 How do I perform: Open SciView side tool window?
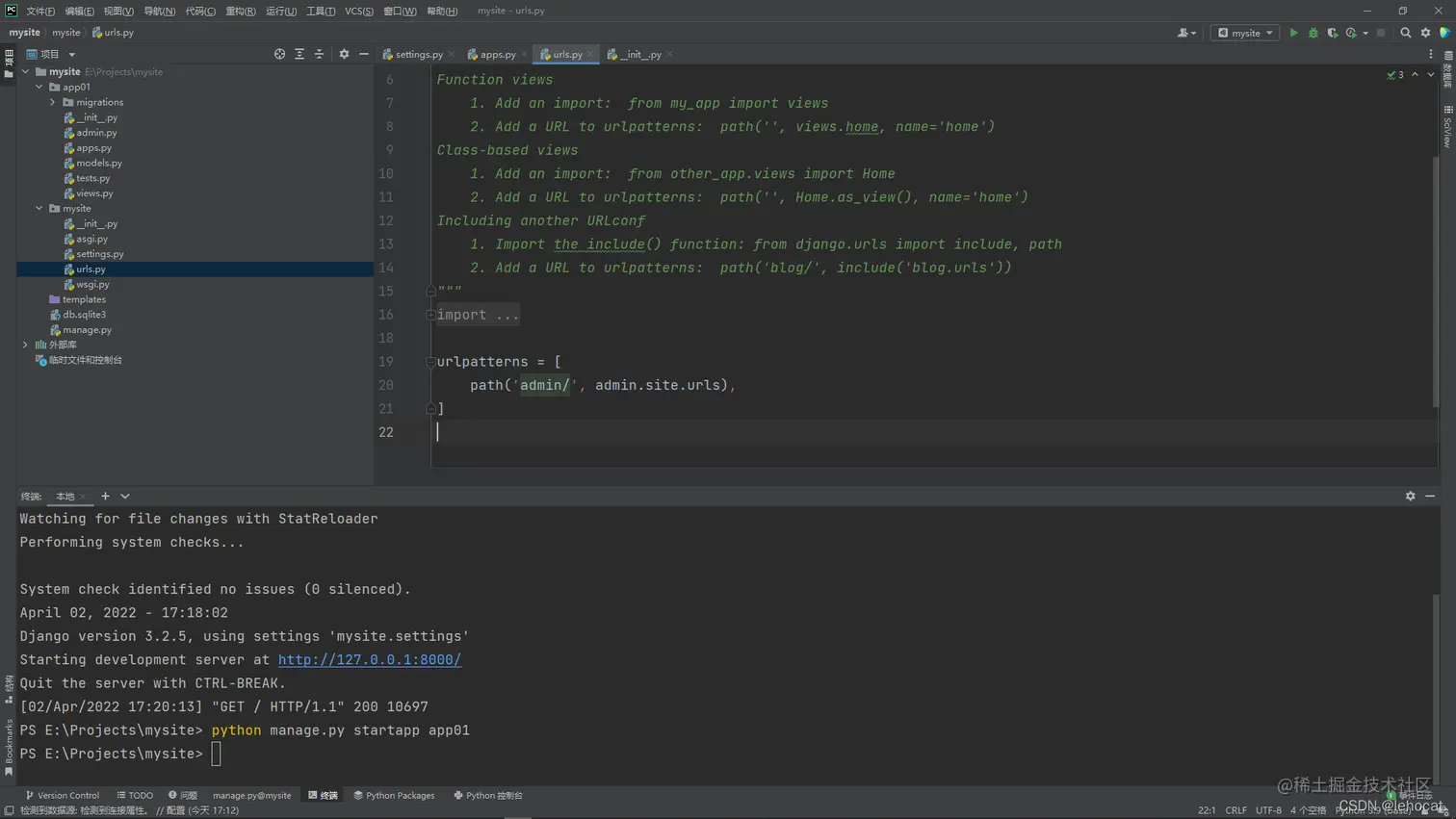click(x=1447, y=127)
